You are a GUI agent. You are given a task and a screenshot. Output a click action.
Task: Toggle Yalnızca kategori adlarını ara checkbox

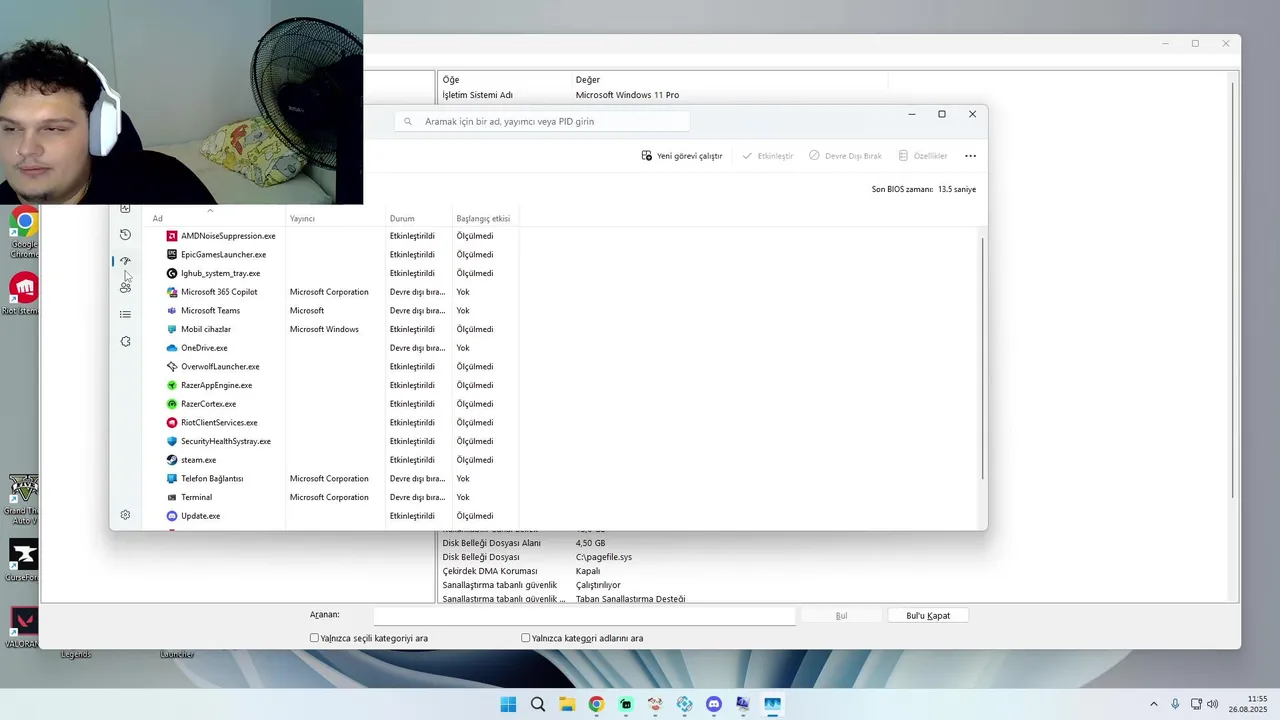point(525,638)
